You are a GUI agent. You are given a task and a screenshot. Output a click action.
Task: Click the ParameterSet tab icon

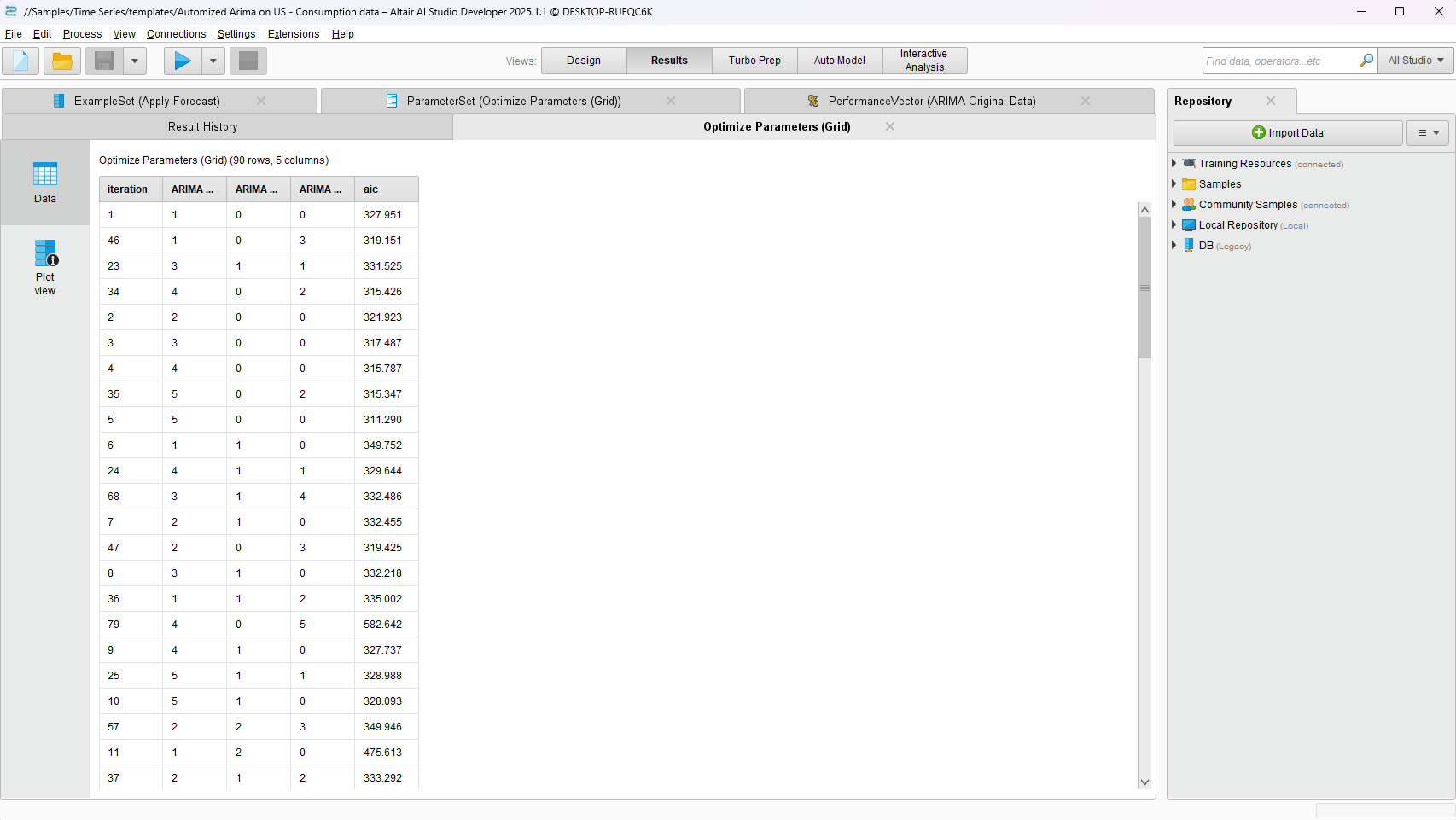tap(392, 101)
